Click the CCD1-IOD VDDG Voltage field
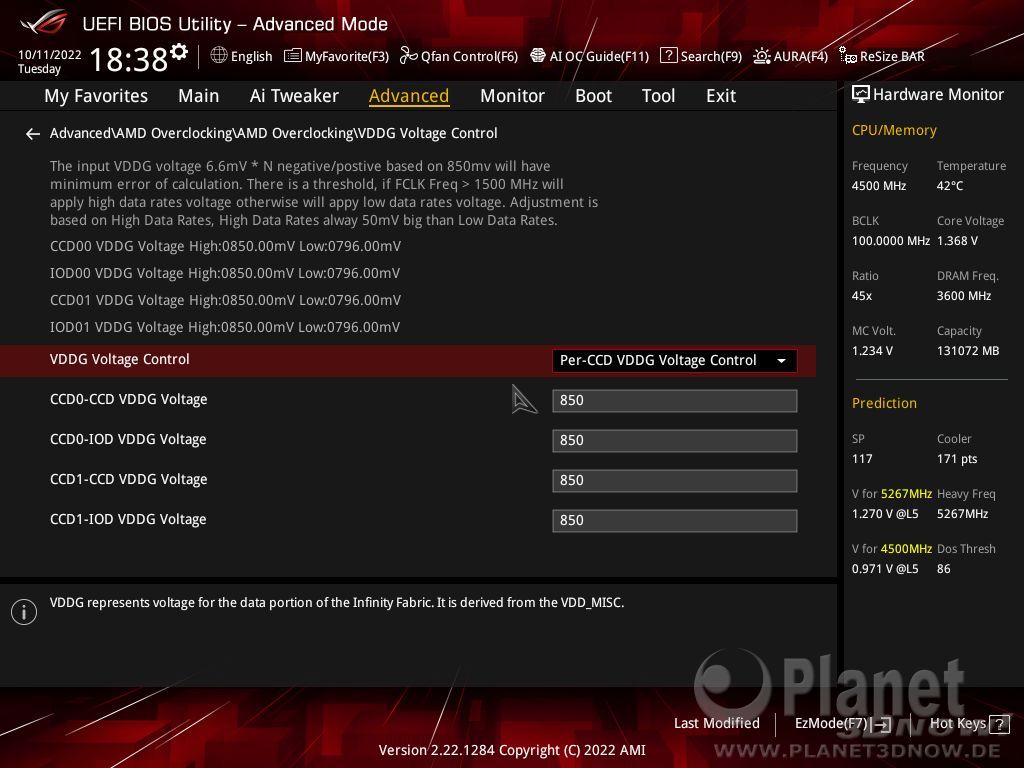Image resolution: width=1024 pixels, height=768 pixels. [x=674, y=520]
